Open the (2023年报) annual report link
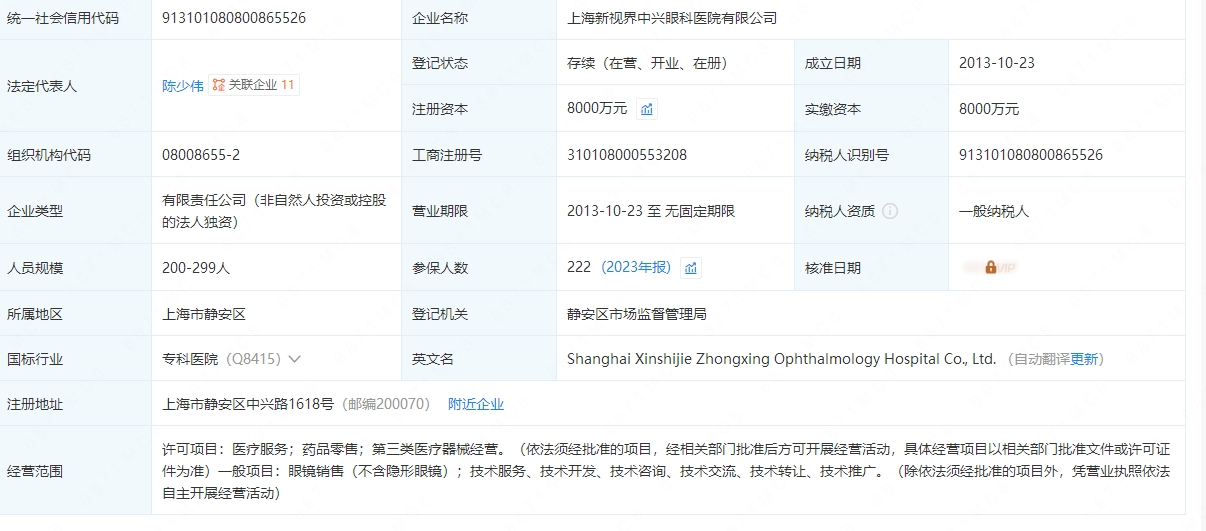 (636, 267)
